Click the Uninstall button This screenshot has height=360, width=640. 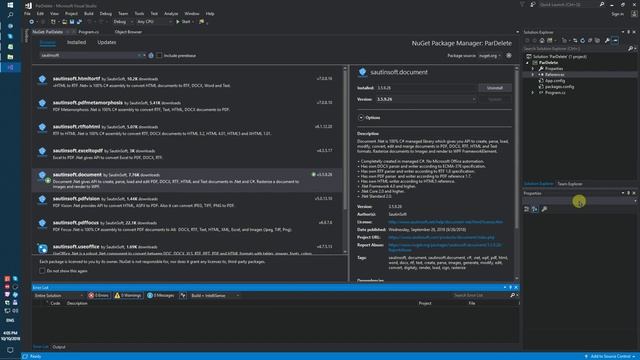(x=495, y=88)
